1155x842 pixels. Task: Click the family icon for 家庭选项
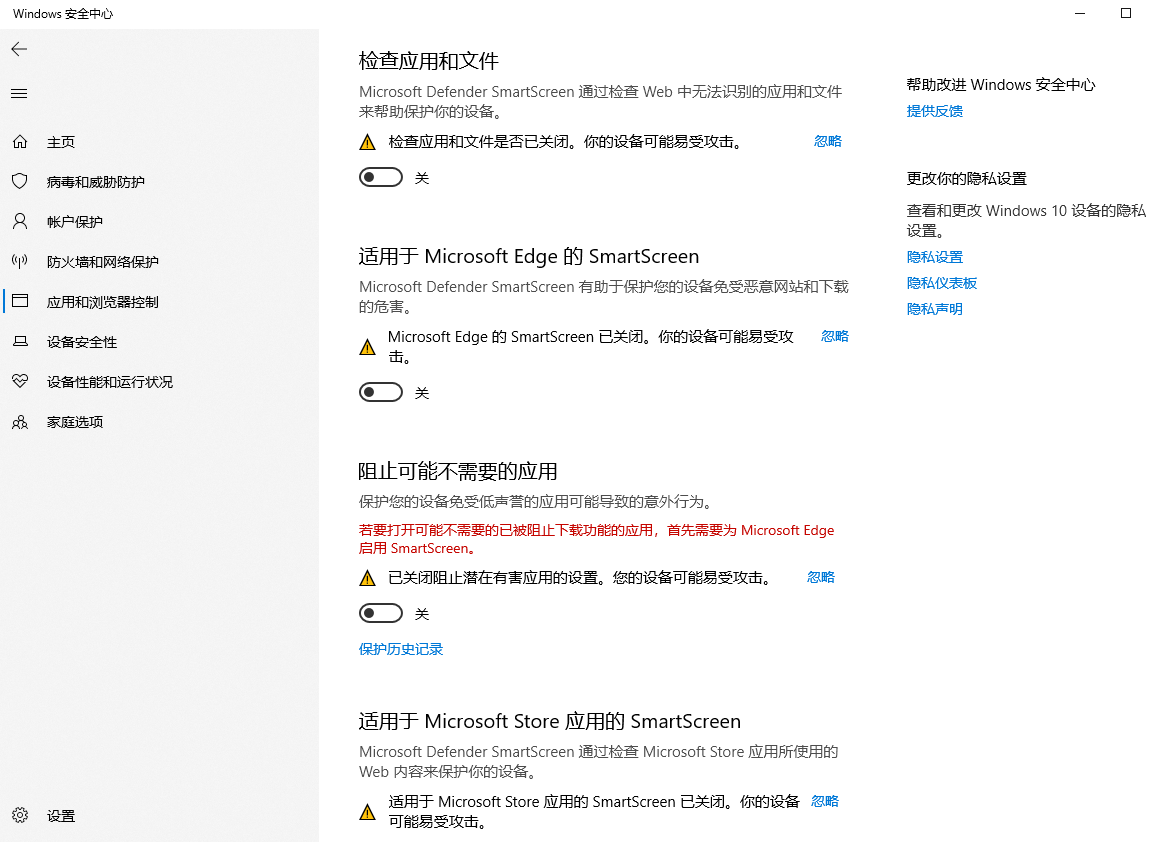point(20,421)
